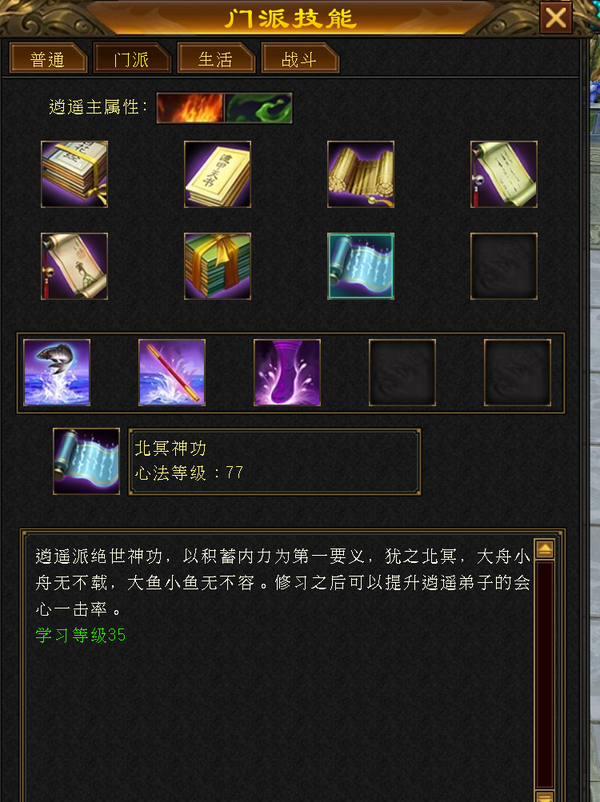
Task: Select the red flute over water skill
Action: (172, 373)
